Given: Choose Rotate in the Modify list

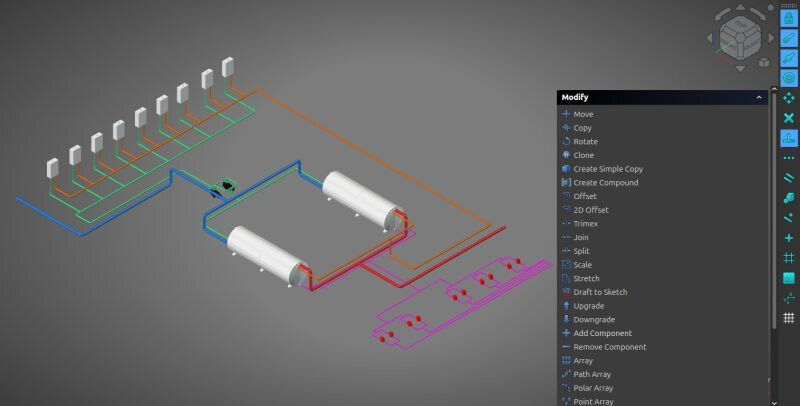Looking at the screenshot, I should [x=585, y=142].
